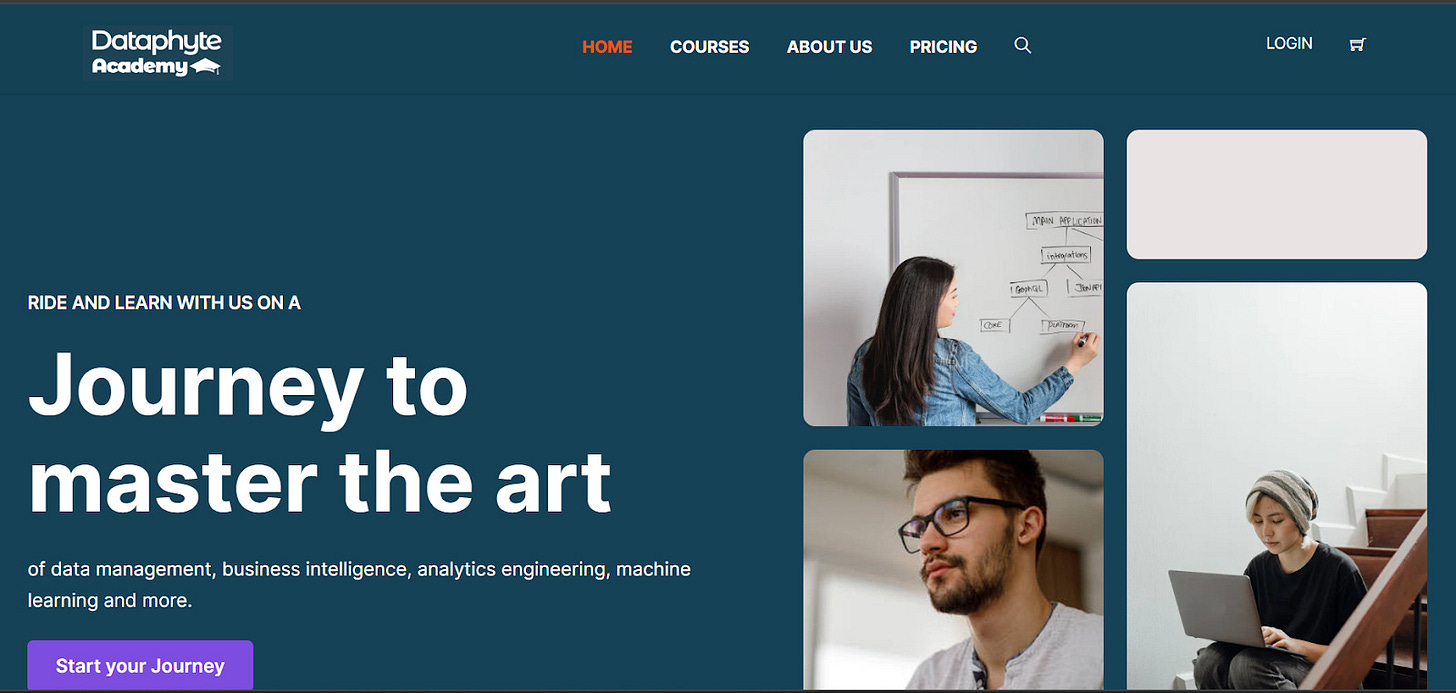Click the graduation cap icon in logo
The width and height of the screenshot is (1456, 693).
206,67
